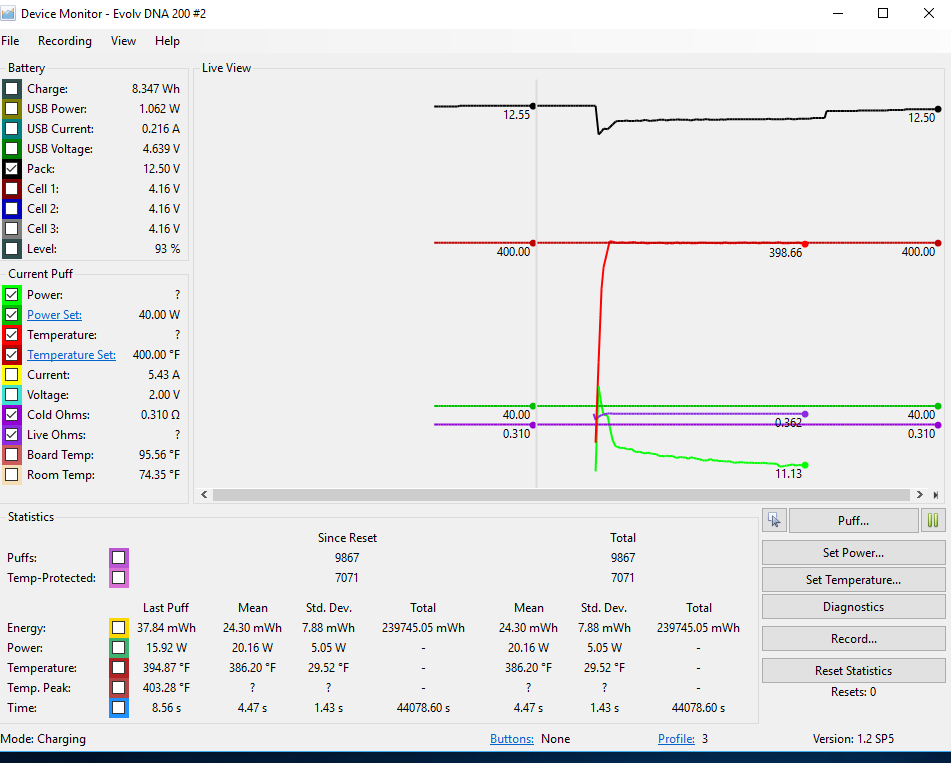Click Reset Statistics button

coord(853,670)
